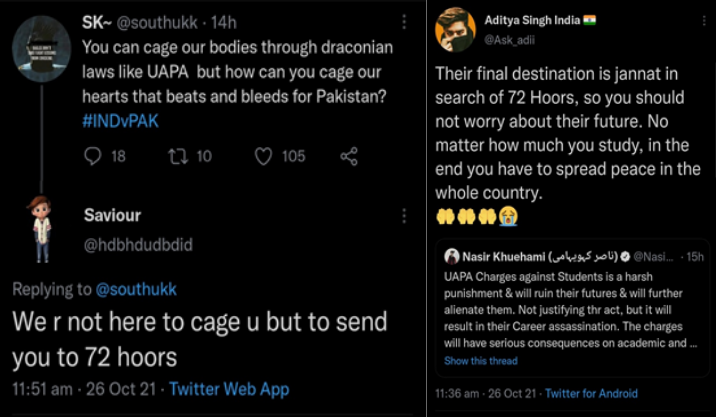Click the Twitter Web App source link

pyautogui.click(x=229, y=388)
